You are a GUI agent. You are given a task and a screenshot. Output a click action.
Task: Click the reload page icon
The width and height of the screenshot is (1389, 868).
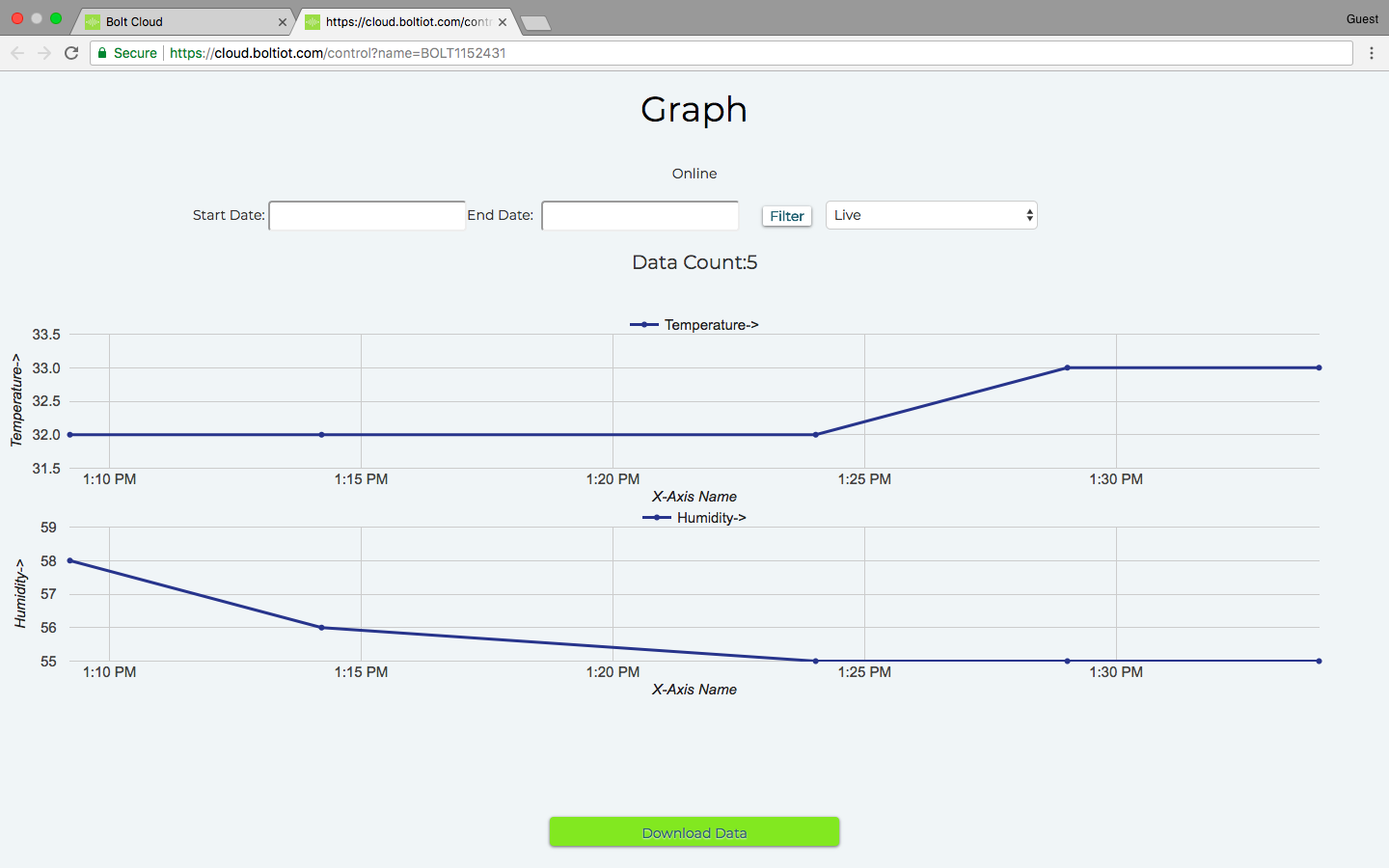click(70, 53)
